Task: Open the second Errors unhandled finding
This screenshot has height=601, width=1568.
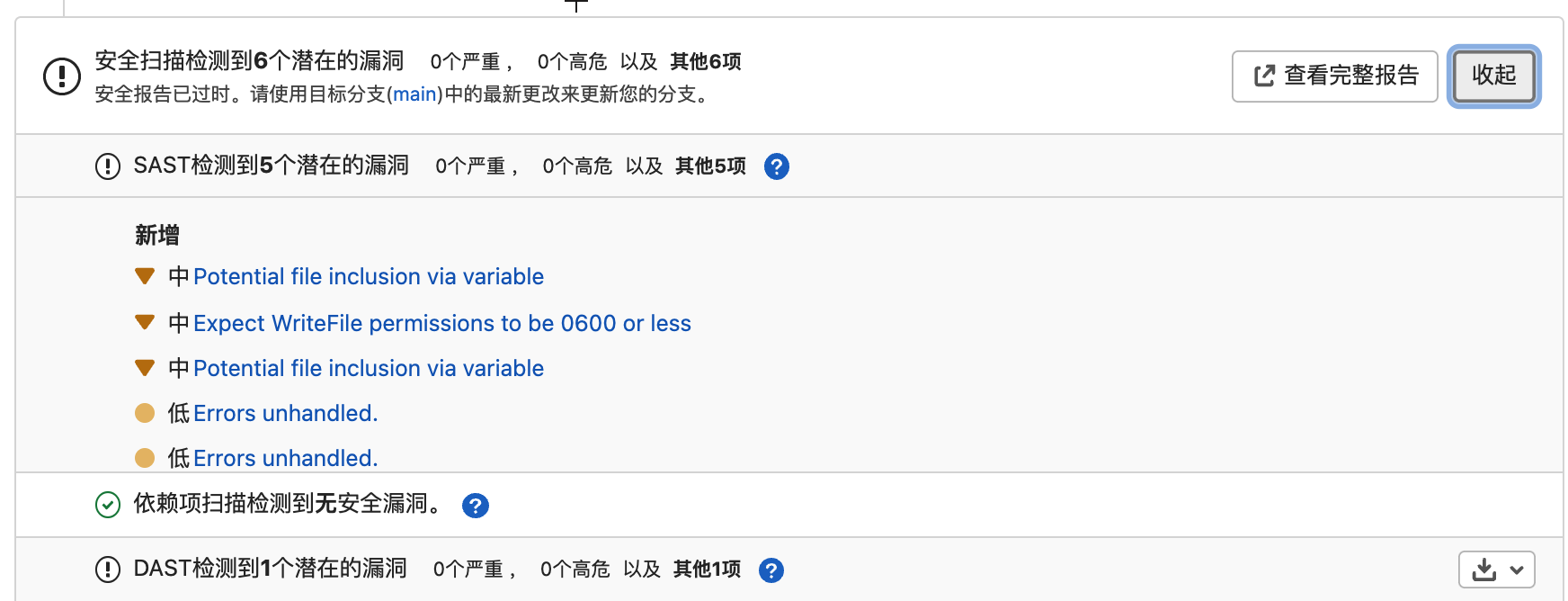Action: pos(285,459)
